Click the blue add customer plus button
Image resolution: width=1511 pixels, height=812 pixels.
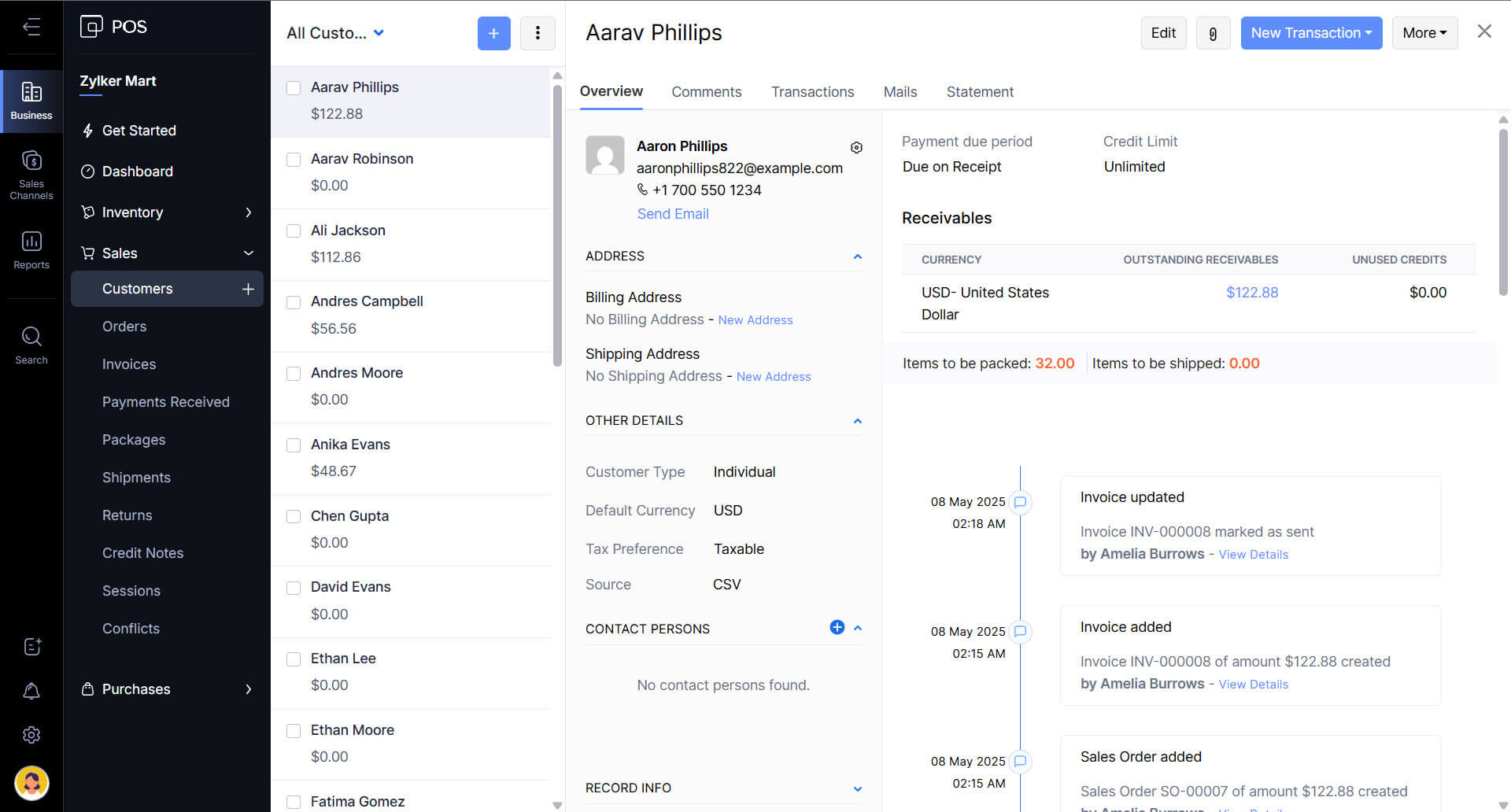click(493, 33)
